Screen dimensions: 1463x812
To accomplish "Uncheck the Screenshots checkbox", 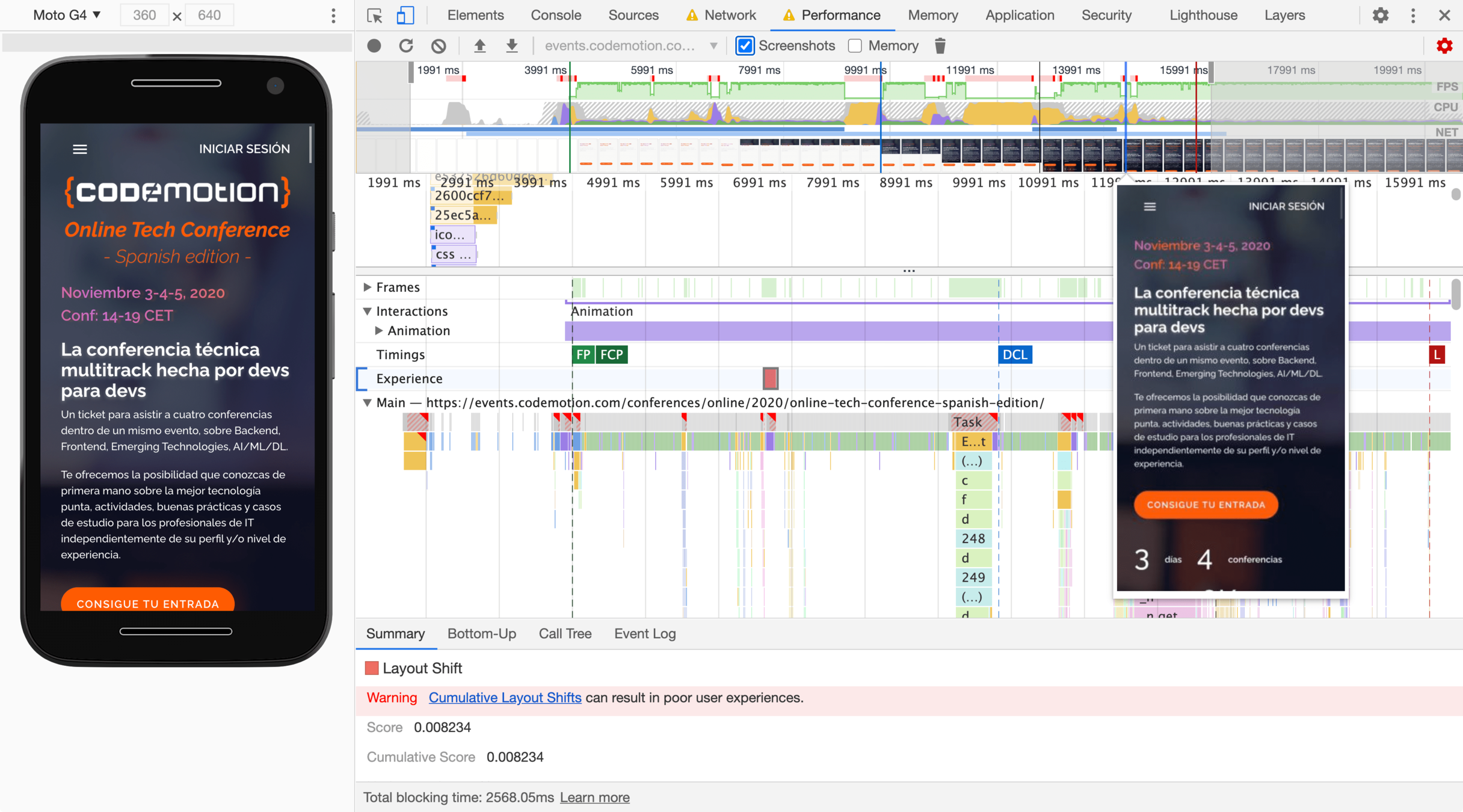I will click(745, 46).
